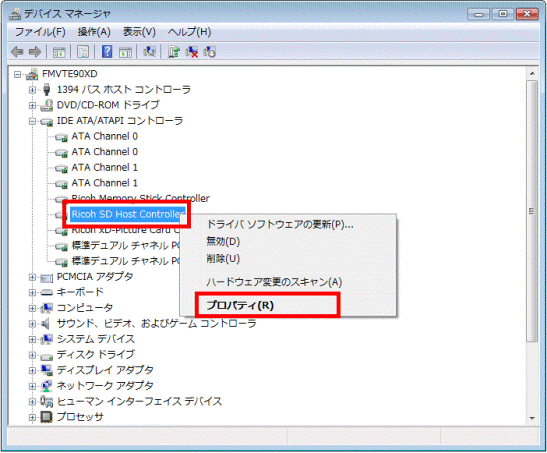Expand the システム デバイス node
The image size is (547, 453).
(32, 339)
